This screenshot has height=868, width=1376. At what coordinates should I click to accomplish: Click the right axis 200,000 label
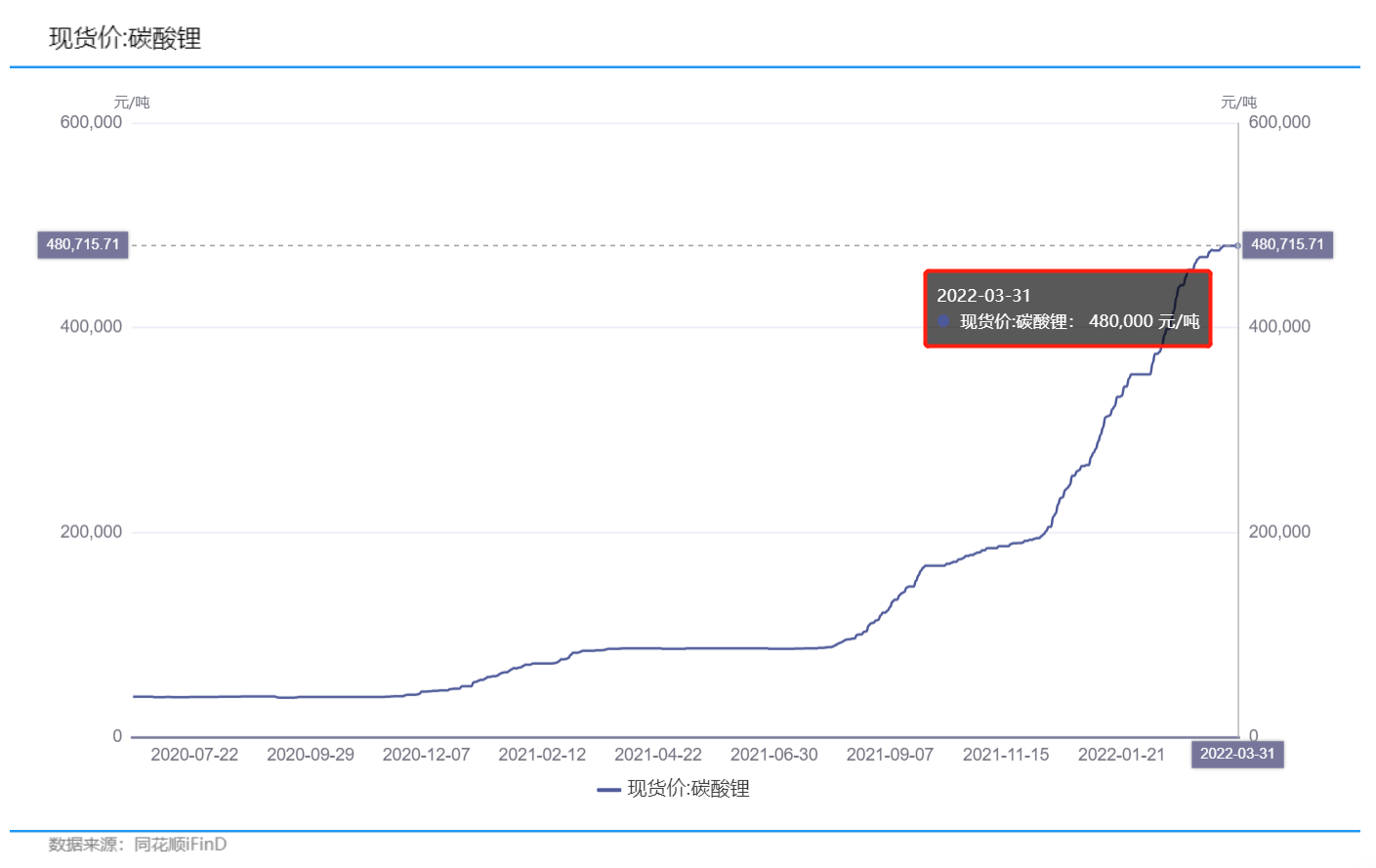(x=1279, y=532)
